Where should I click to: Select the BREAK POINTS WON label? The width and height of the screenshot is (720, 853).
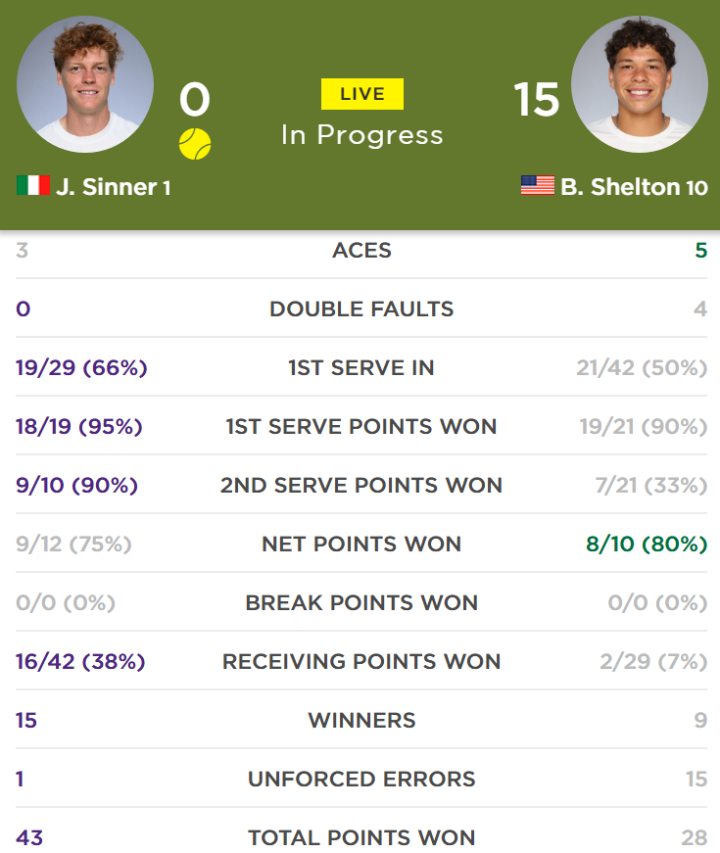click(x=362, y=603)
